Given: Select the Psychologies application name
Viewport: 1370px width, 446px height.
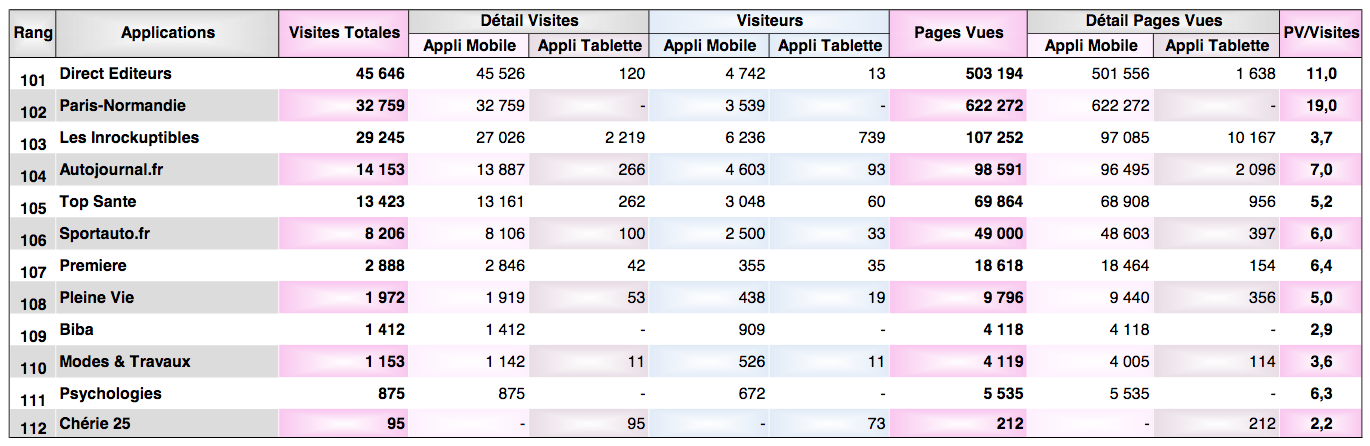Looking at the screenshot, I should pyautogui.click(x=110, y=394).
